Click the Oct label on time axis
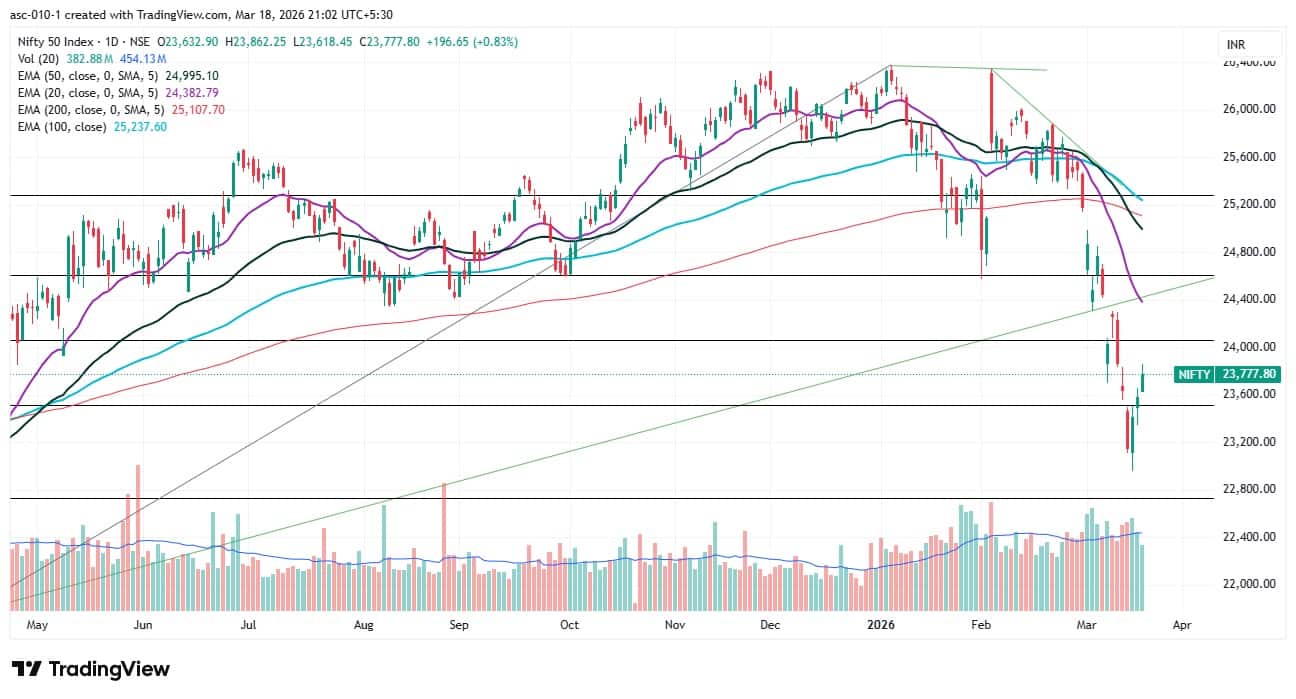The image size is (1296, 699). (x=569, y=624)
